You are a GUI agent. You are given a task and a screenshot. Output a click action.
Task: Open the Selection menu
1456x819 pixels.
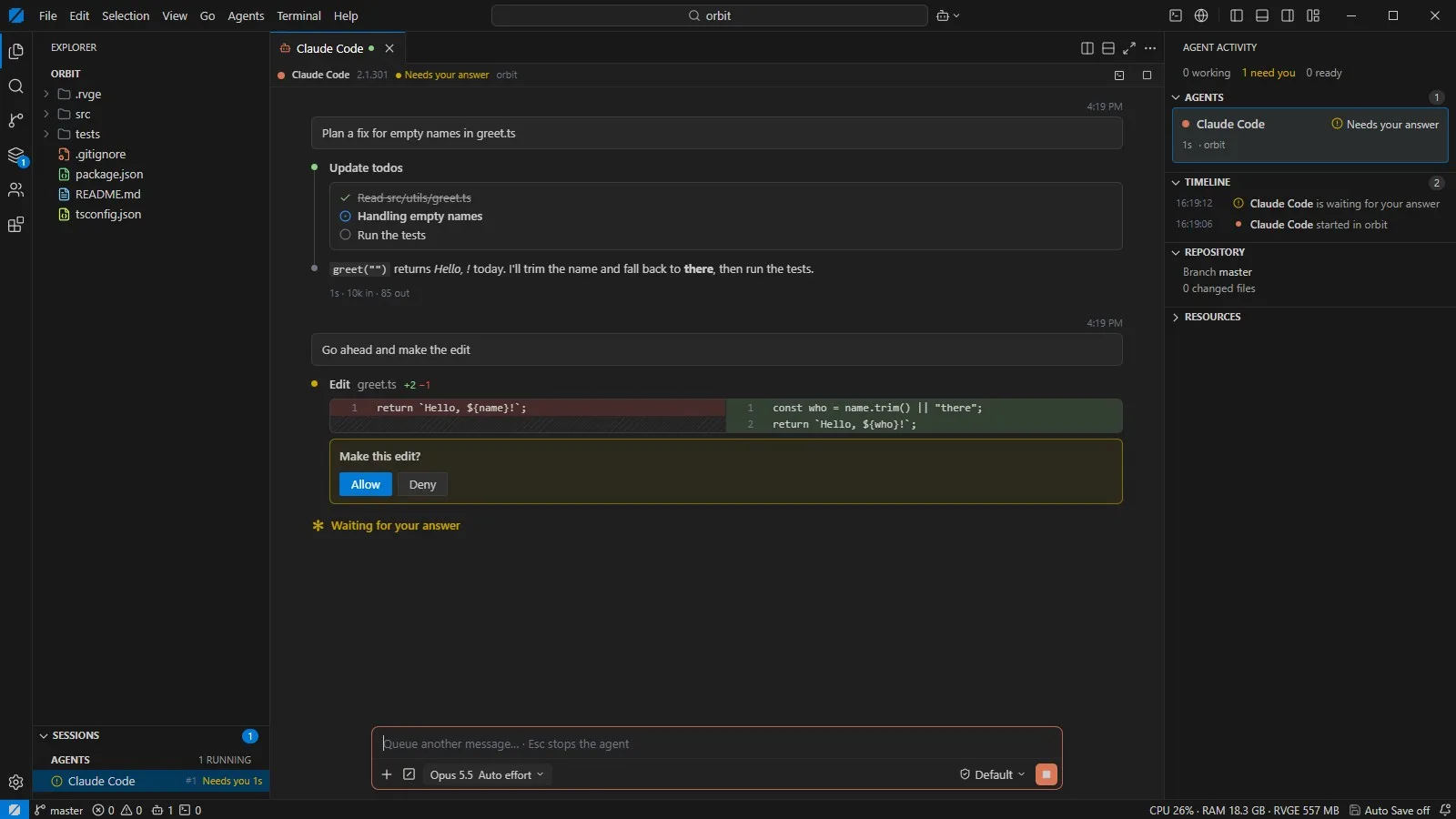[x=126, y=15]
